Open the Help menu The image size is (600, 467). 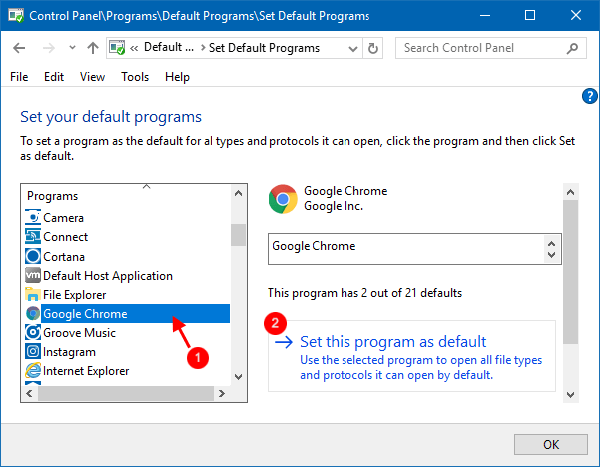(x=177, y=77)
